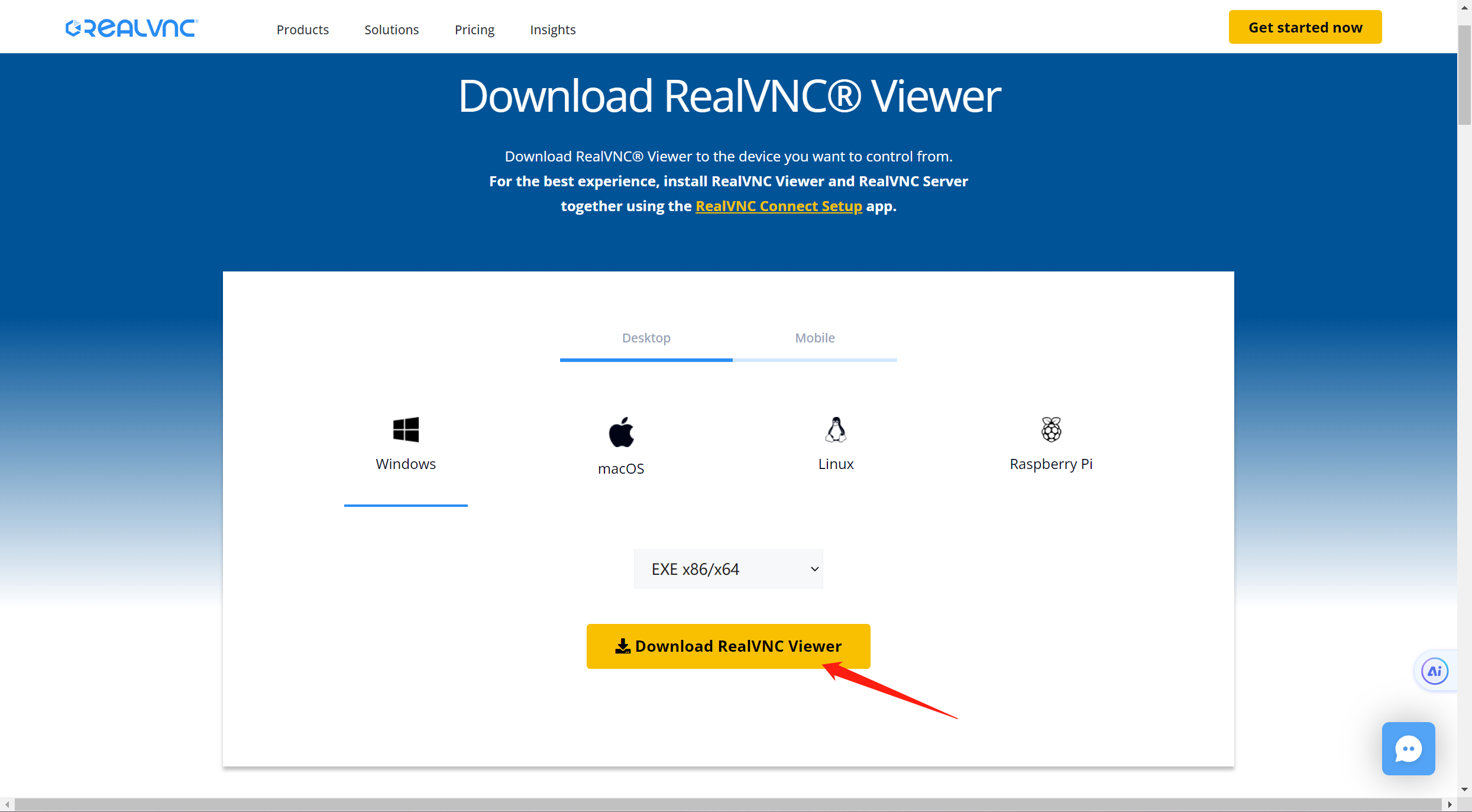Open the EXE x86/x64 installer dropdown

(728, 569)
